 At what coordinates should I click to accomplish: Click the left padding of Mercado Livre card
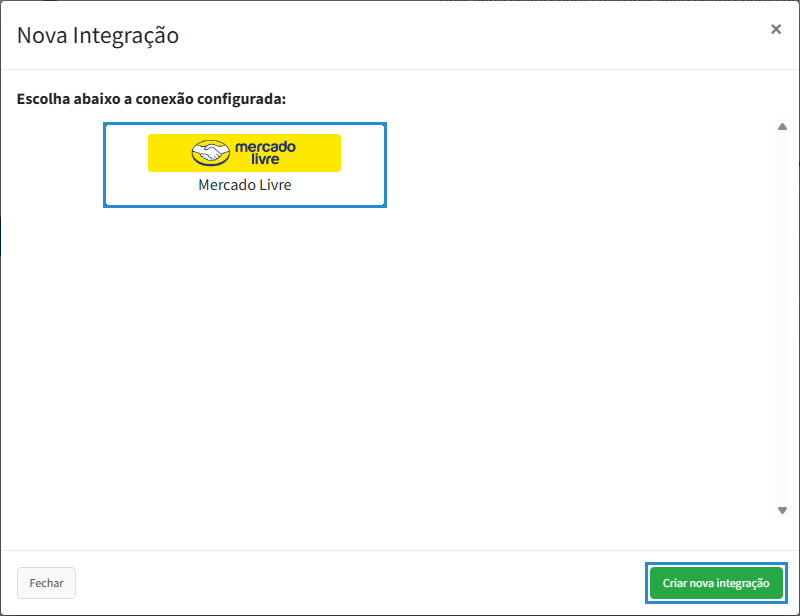tap(125, 165)
